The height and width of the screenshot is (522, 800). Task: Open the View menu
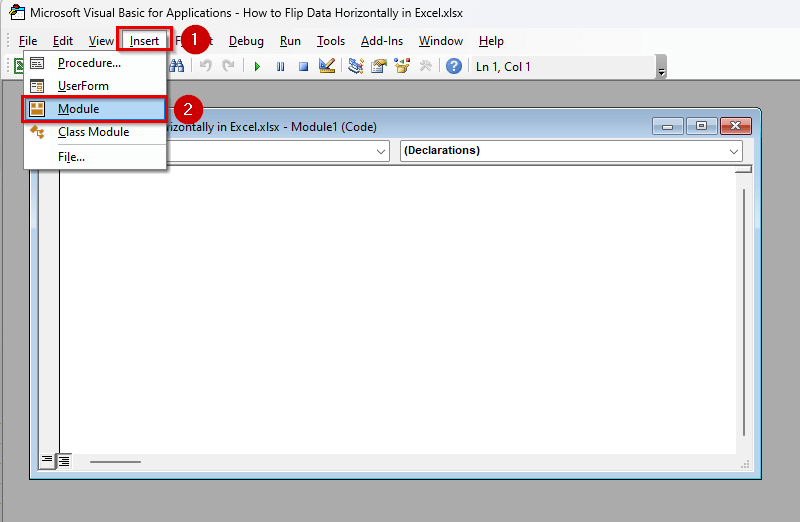coord(101,41)
